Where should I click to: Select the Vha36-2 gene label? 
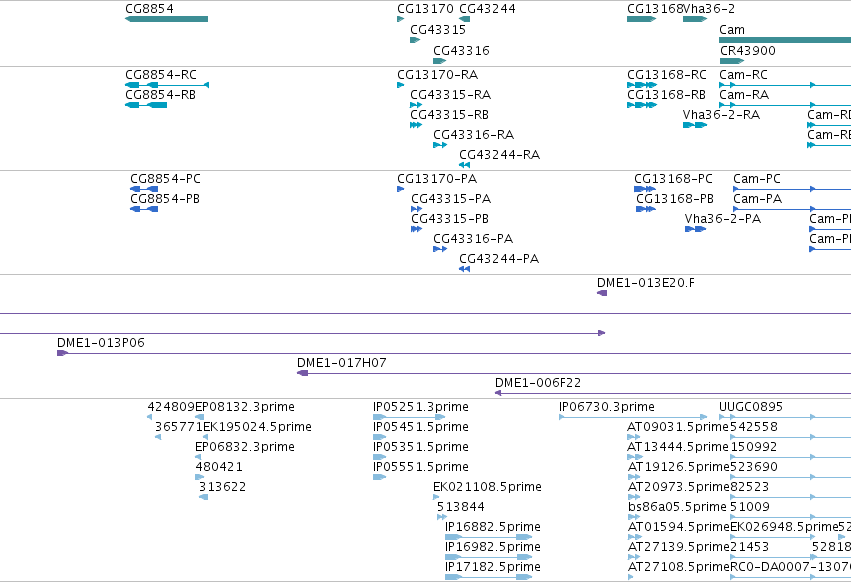[709, 9]
